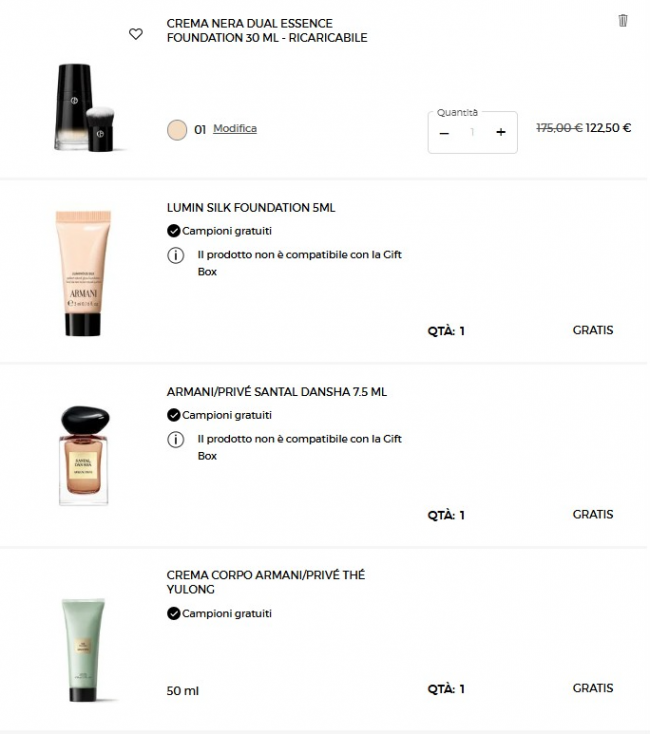Click checkmark beside Santal Dansha Campioni gratuiti
The width and height of the screenshot is (650, 734).
pos(174,415)
